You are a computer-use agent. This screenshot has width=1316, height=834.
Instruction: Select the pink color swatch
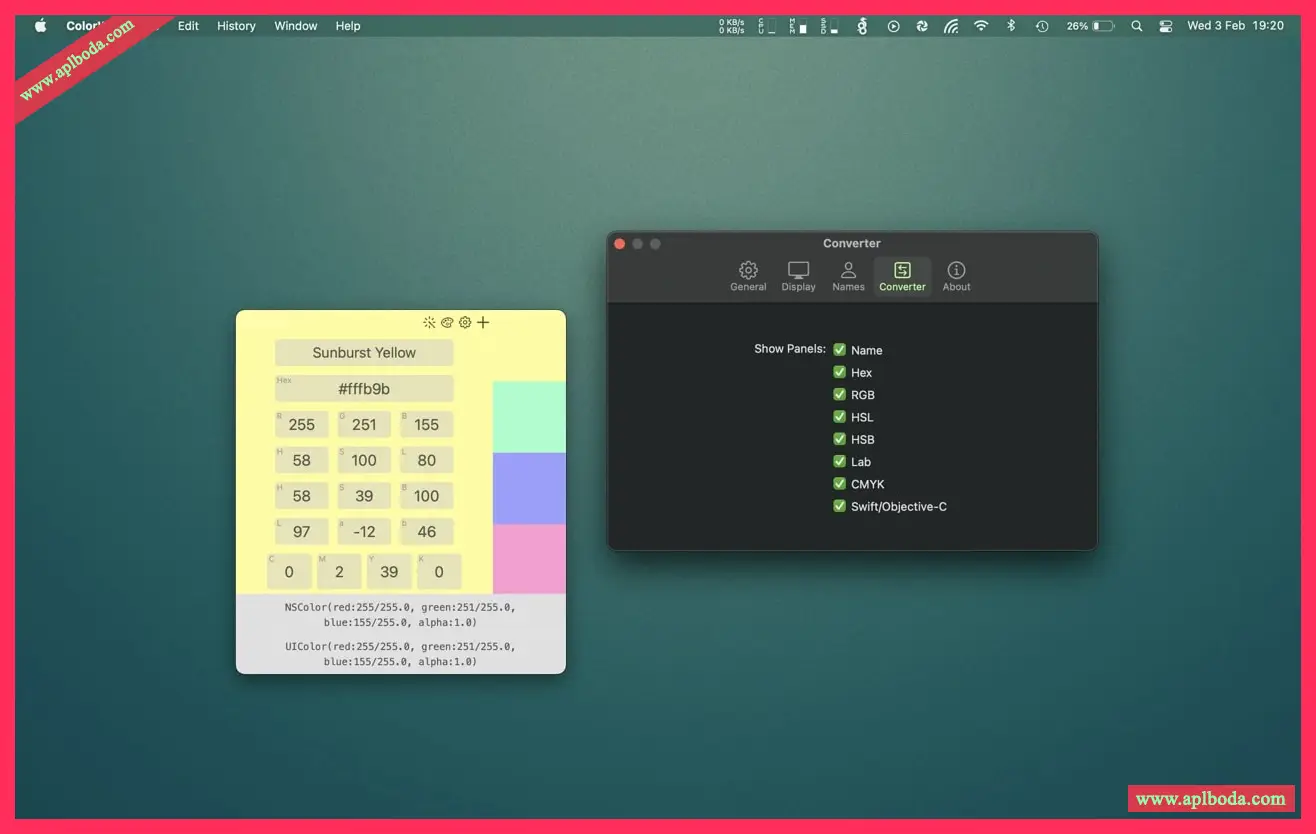[x=529, y=558]
